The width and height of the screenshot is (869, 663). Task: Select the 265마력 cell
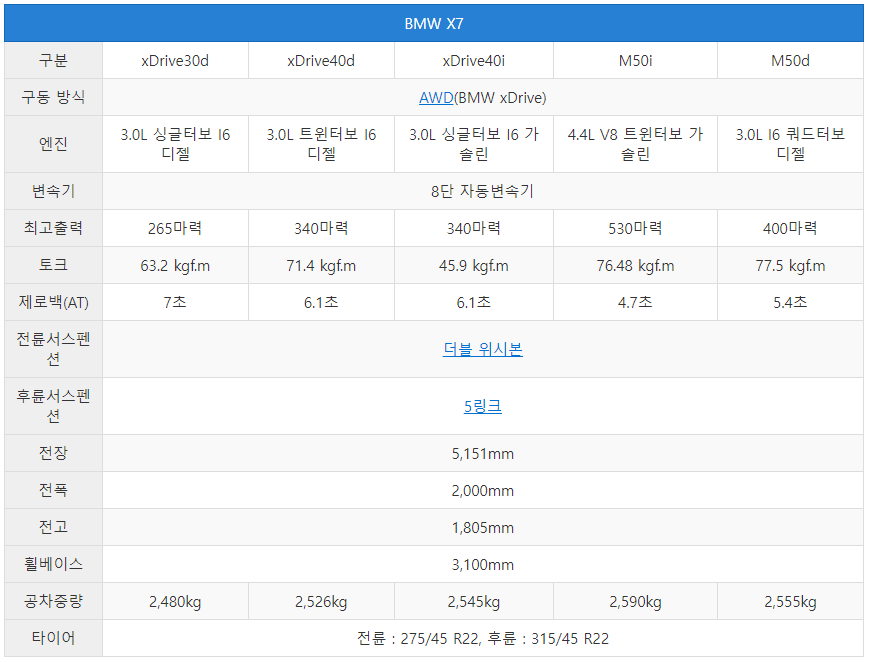pyautogui.click(x=175, y=228)
